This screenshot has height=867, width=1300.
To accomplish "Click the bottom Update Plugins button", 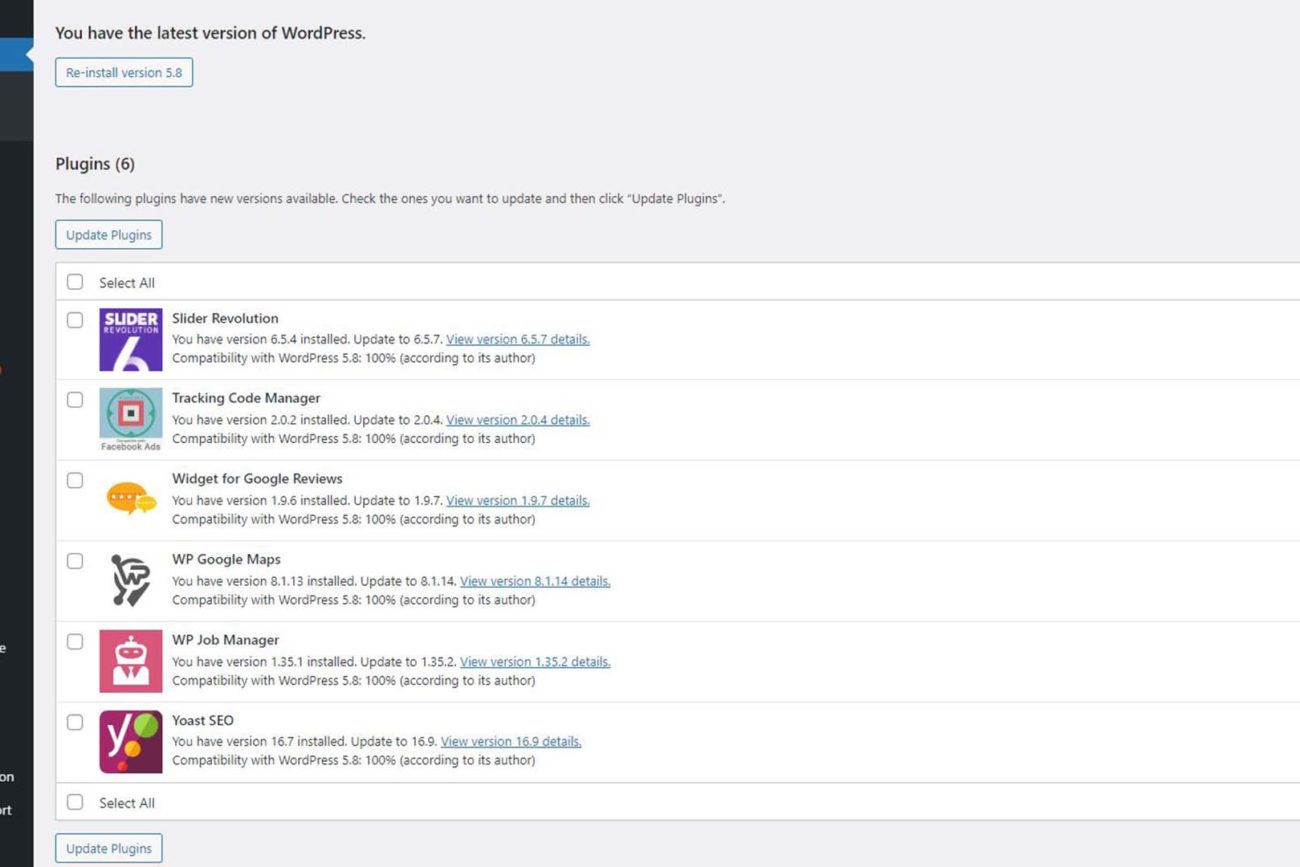I will tap(108, 847).
